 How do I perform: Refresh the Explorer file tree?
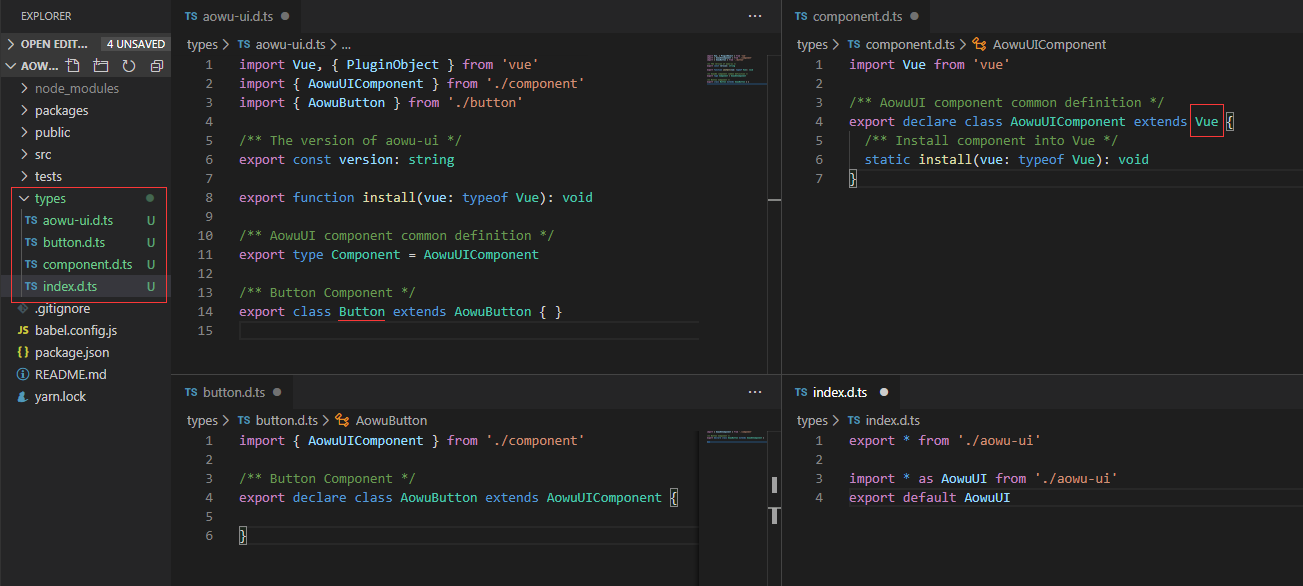coord(129,66)
